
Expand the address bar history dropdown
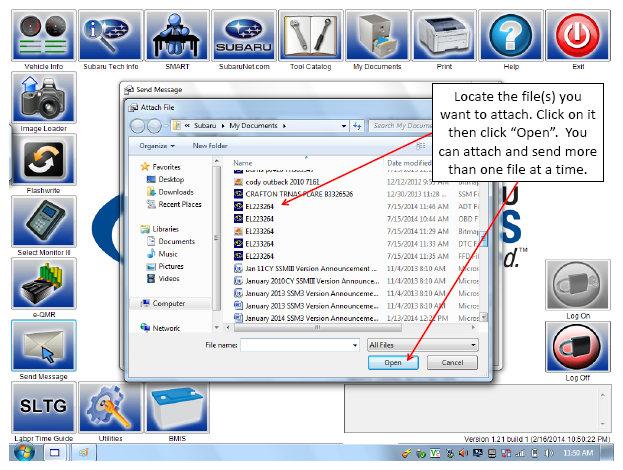344,126
